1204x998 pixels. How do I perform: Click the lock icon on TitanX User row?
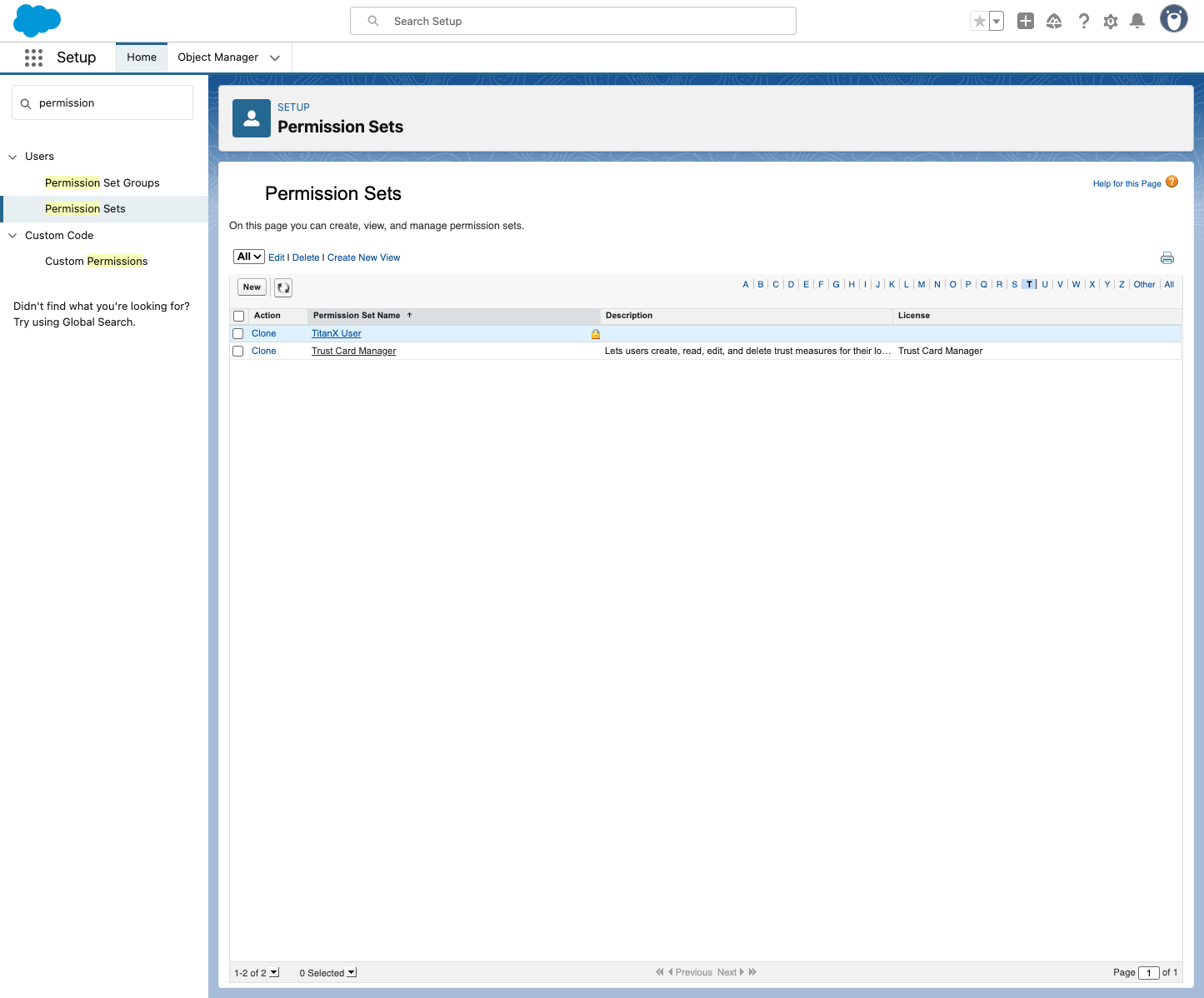point(596,334)
